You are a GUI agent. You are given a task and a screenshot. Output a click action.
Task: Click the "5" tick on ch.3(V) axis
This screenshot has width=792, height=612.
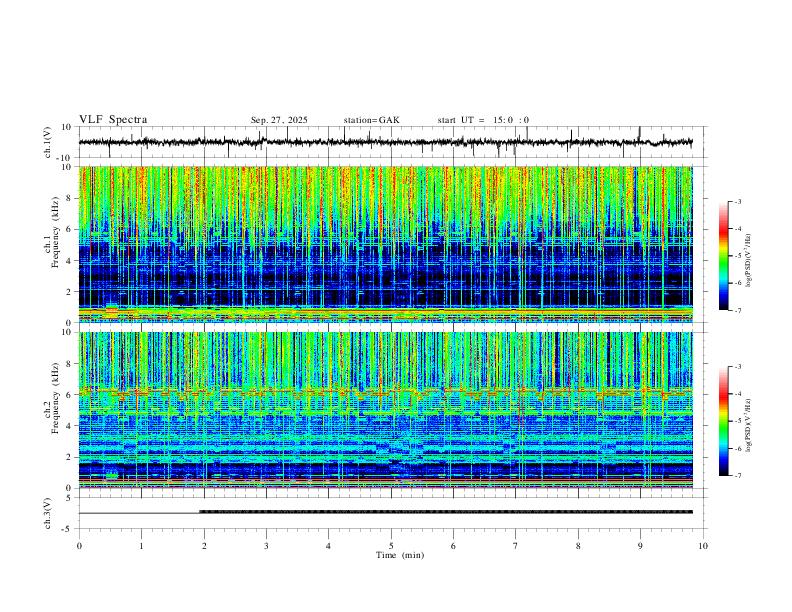tap(69, 497)
